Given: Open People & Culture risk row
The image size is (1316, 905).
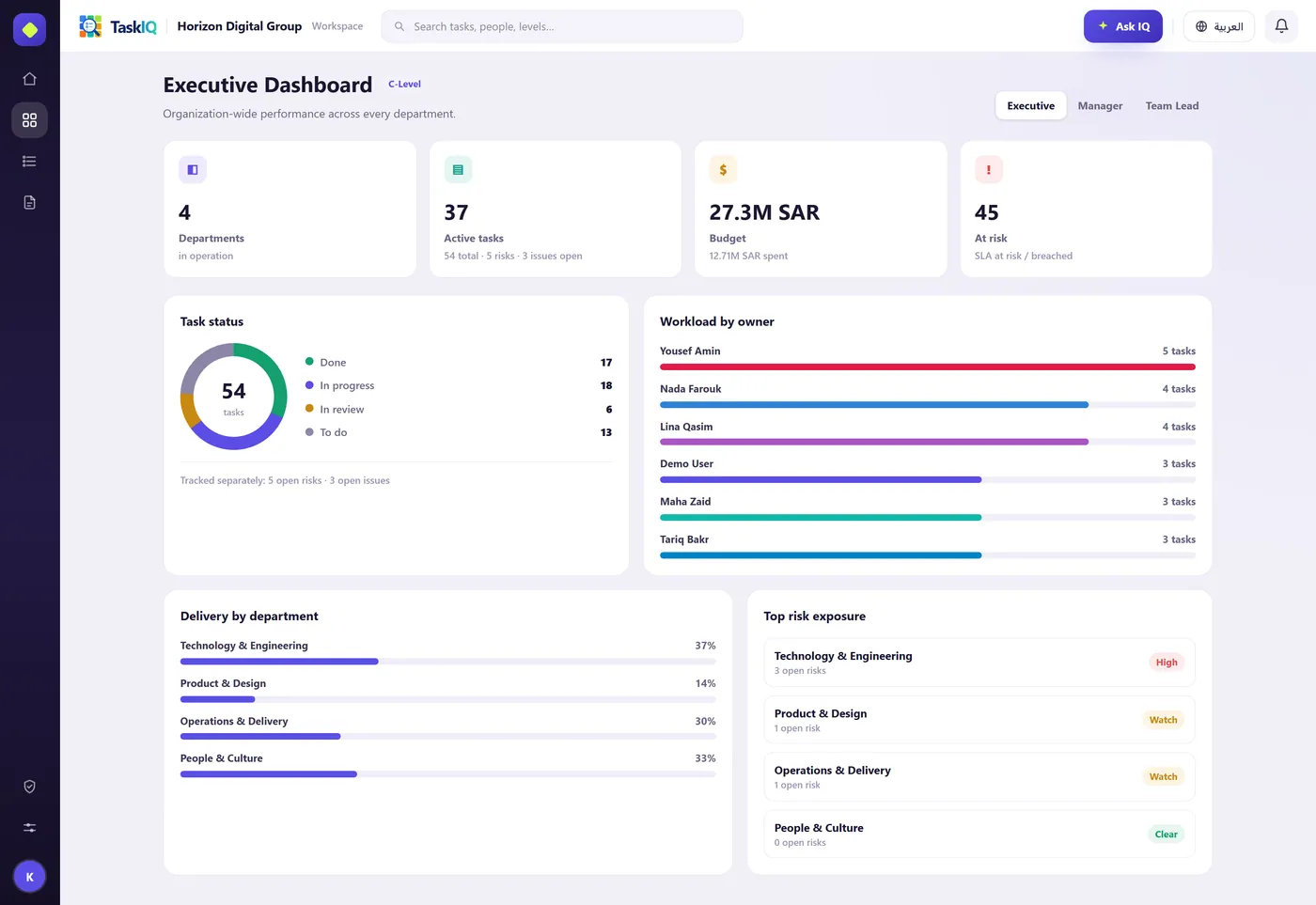Looking at the screenshot, I should tap(979, 835).
